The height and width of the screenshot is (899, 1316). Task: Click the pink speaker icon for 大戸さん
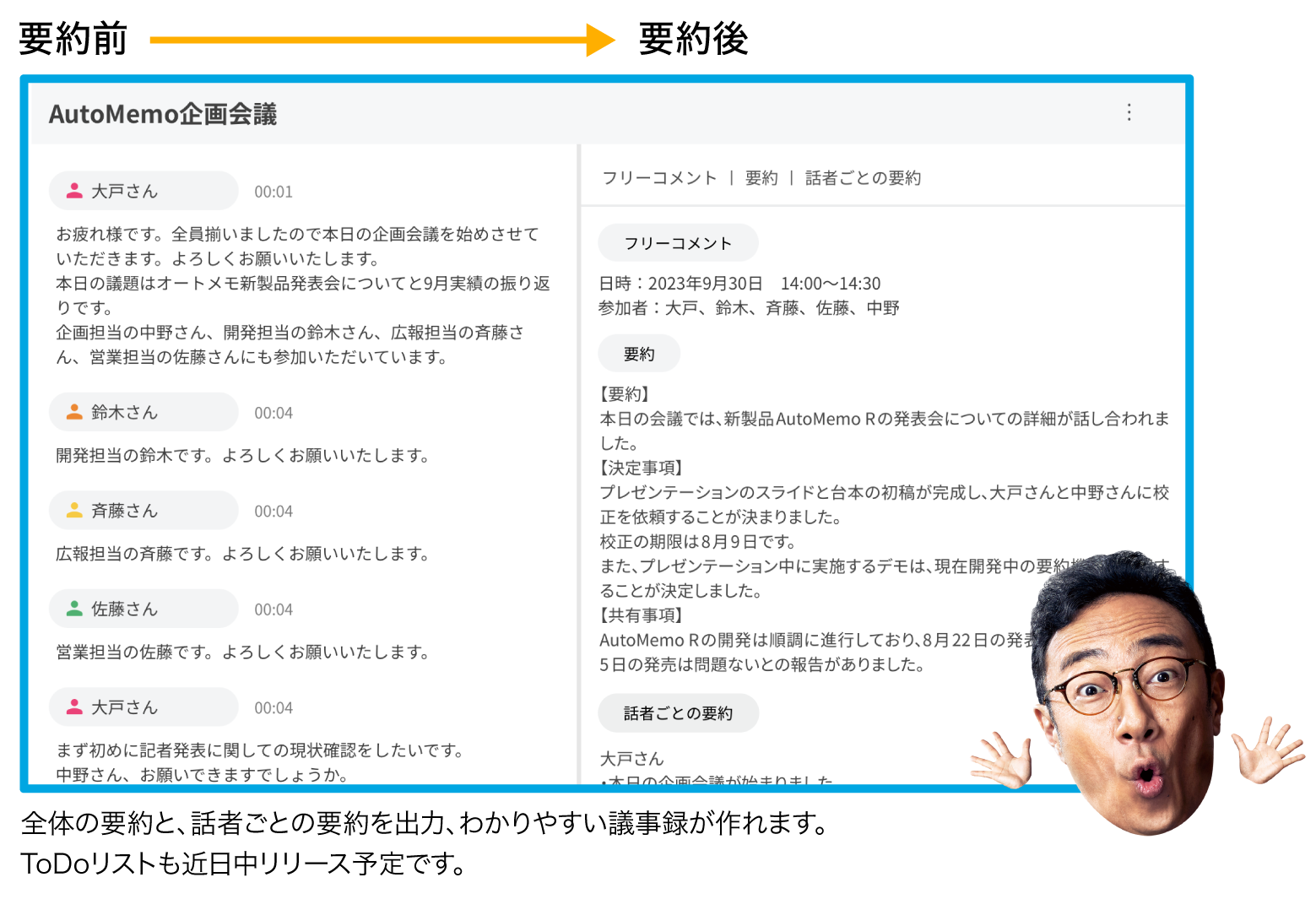74,190
